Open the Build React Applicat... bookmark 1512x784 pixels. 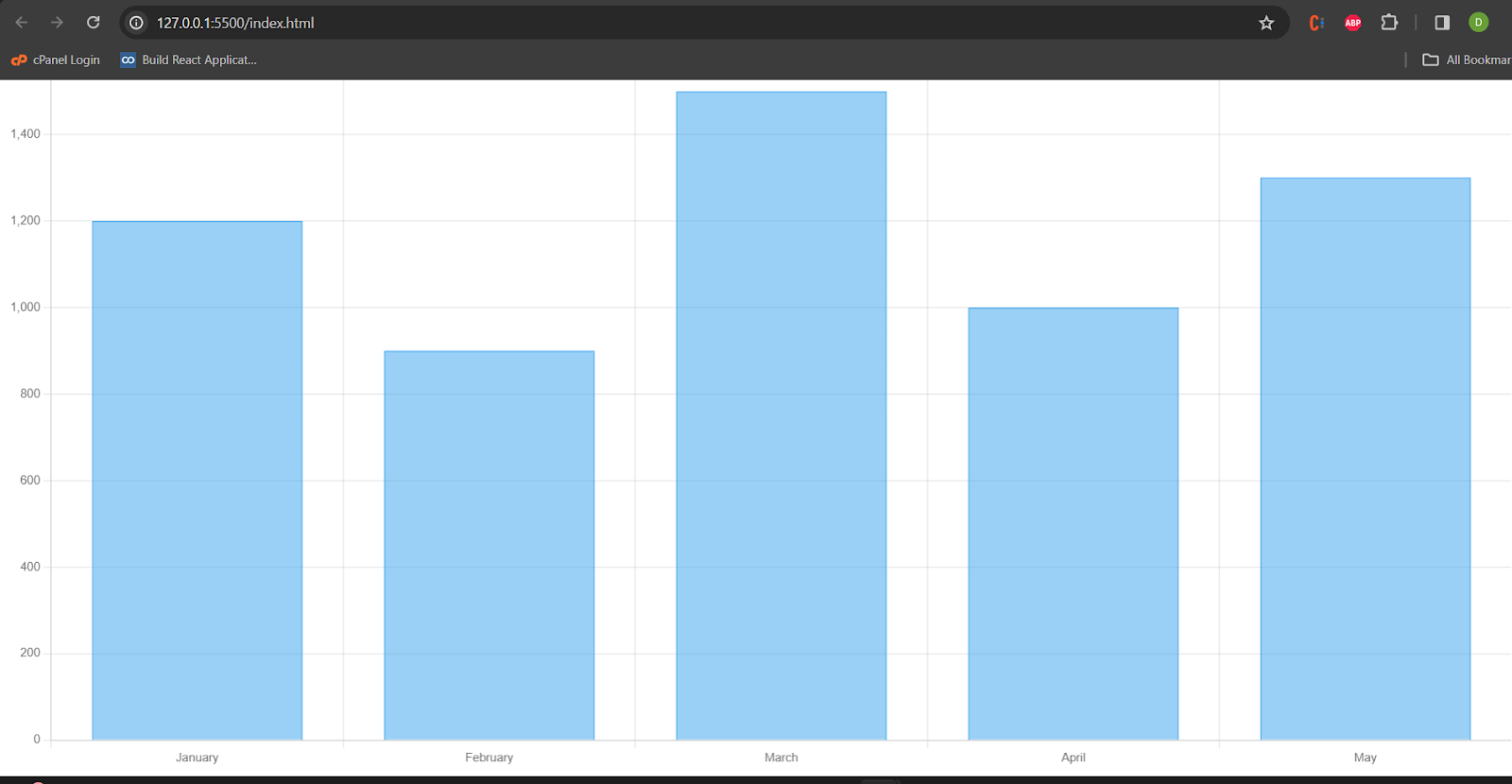point(189,60)
